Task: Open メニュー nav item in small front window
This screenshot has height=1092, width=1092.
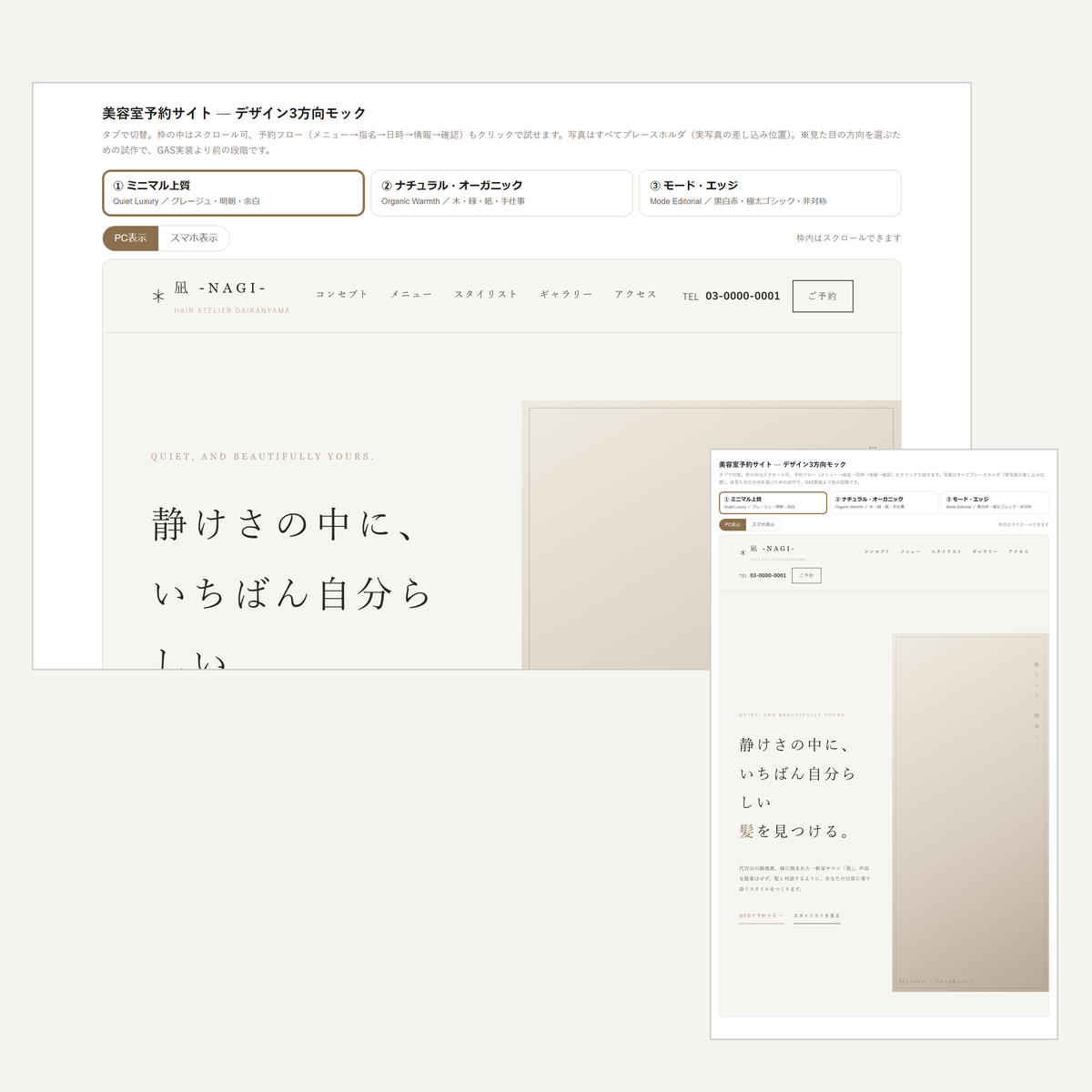Action: coord(910,551)
